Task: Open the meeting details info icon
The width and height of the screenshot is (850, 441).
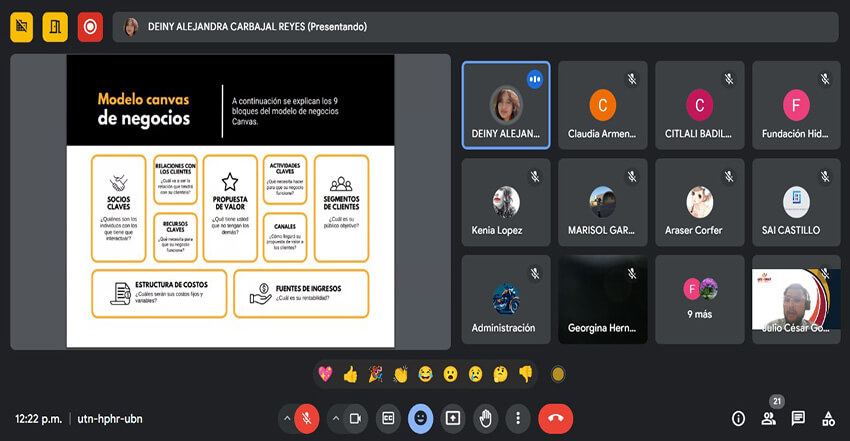Action: point(739,418)
